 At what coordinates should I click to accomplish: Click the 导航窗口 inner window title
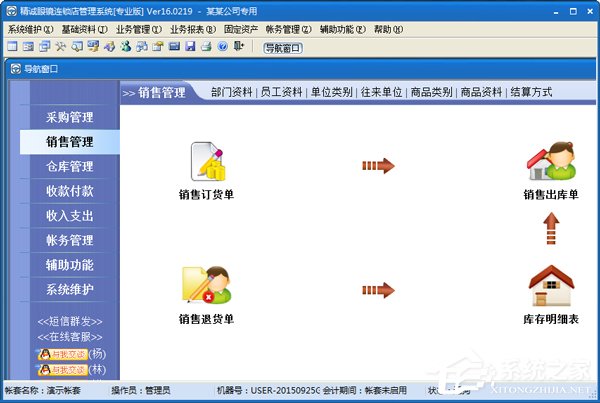click(41, 69)
